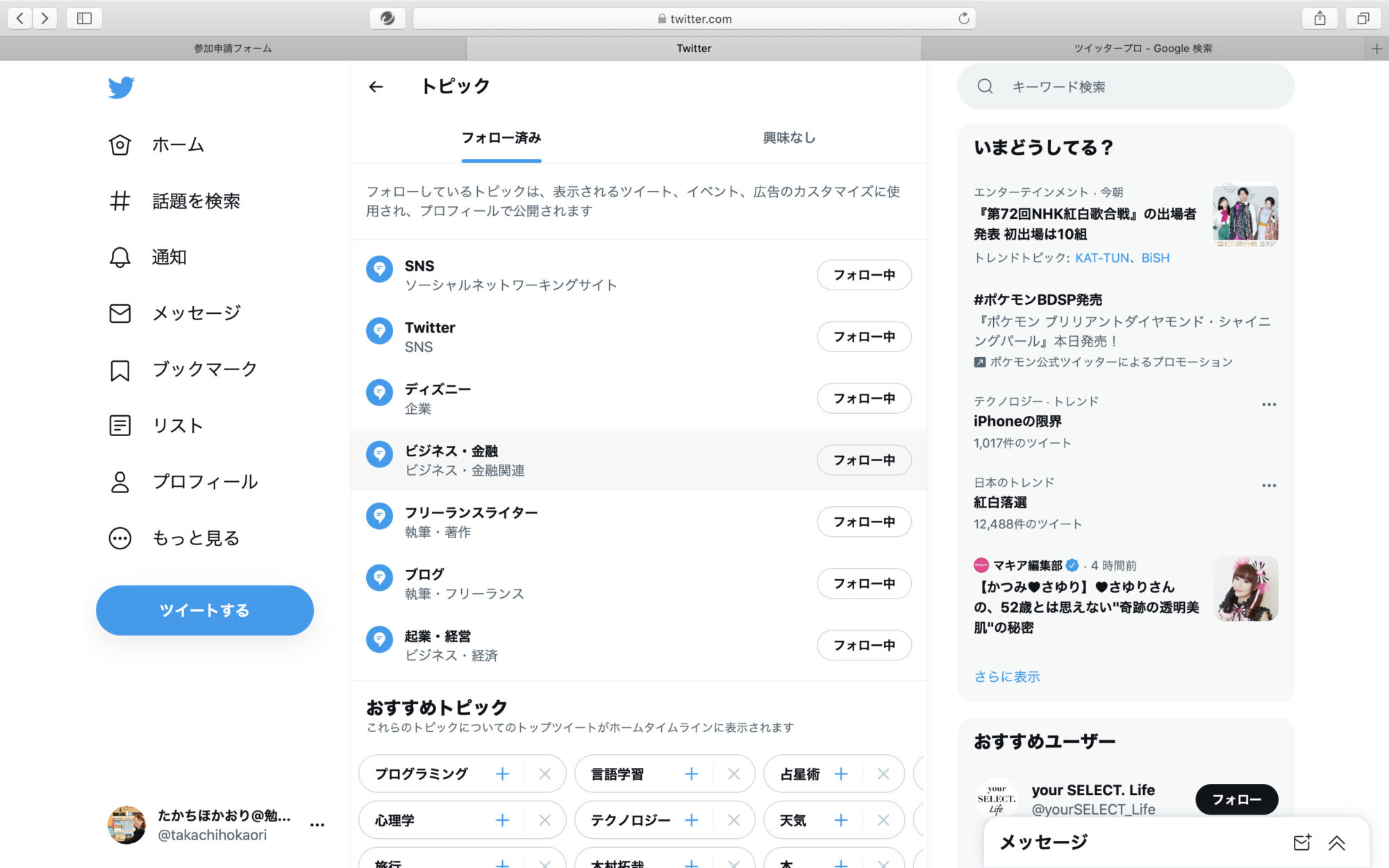Open more options for 紅白落選 trend
This screenshot has width=1389, height=868.
pyautogui.click(x=1269, y=485)
